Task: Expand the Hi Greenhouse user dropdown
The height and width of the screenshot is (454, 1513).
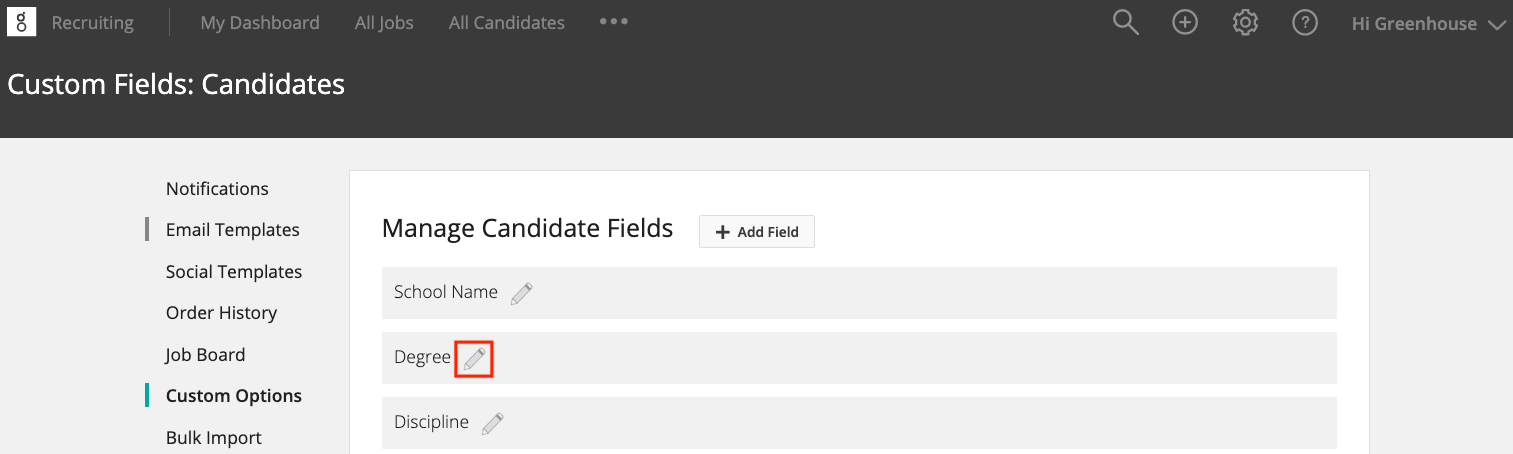Action: (1428, 23)
